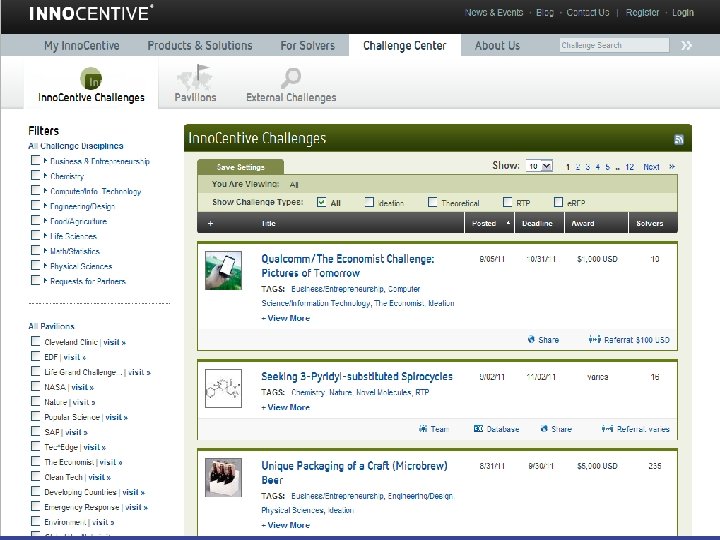Screen dimensions: 720x540
Task: Open the Pavilions map flag icon
Action: pos(195,77)
